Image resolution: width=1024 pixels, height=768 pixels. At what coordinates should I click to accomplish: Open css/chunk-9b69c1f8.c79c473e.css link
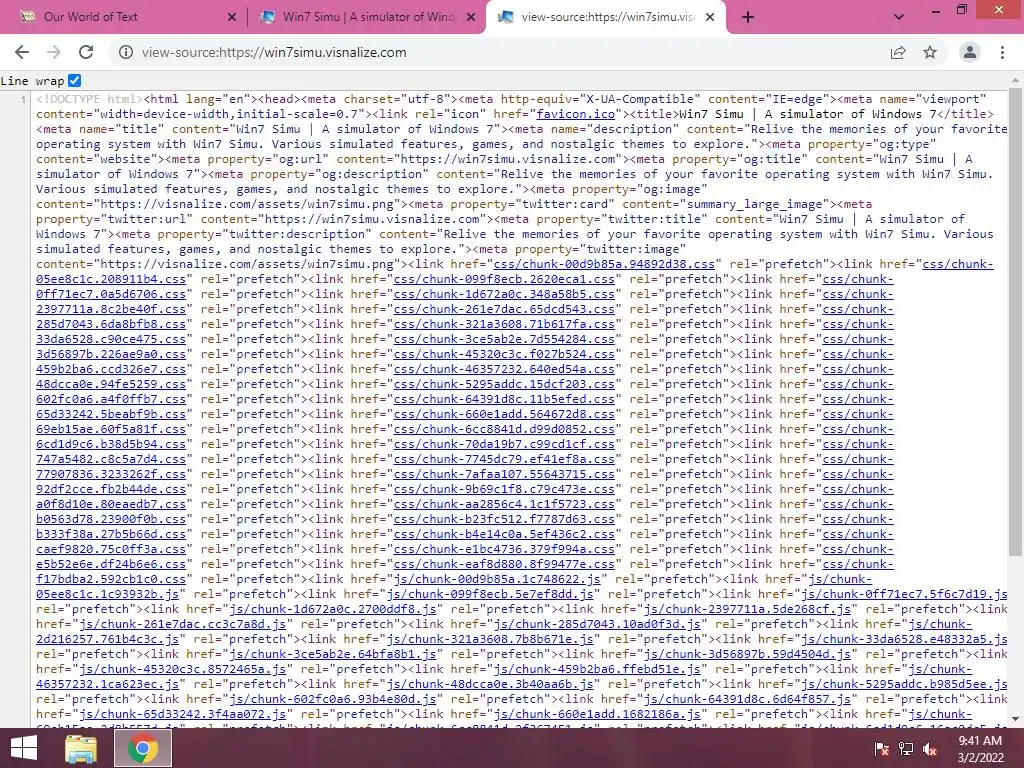504,489
